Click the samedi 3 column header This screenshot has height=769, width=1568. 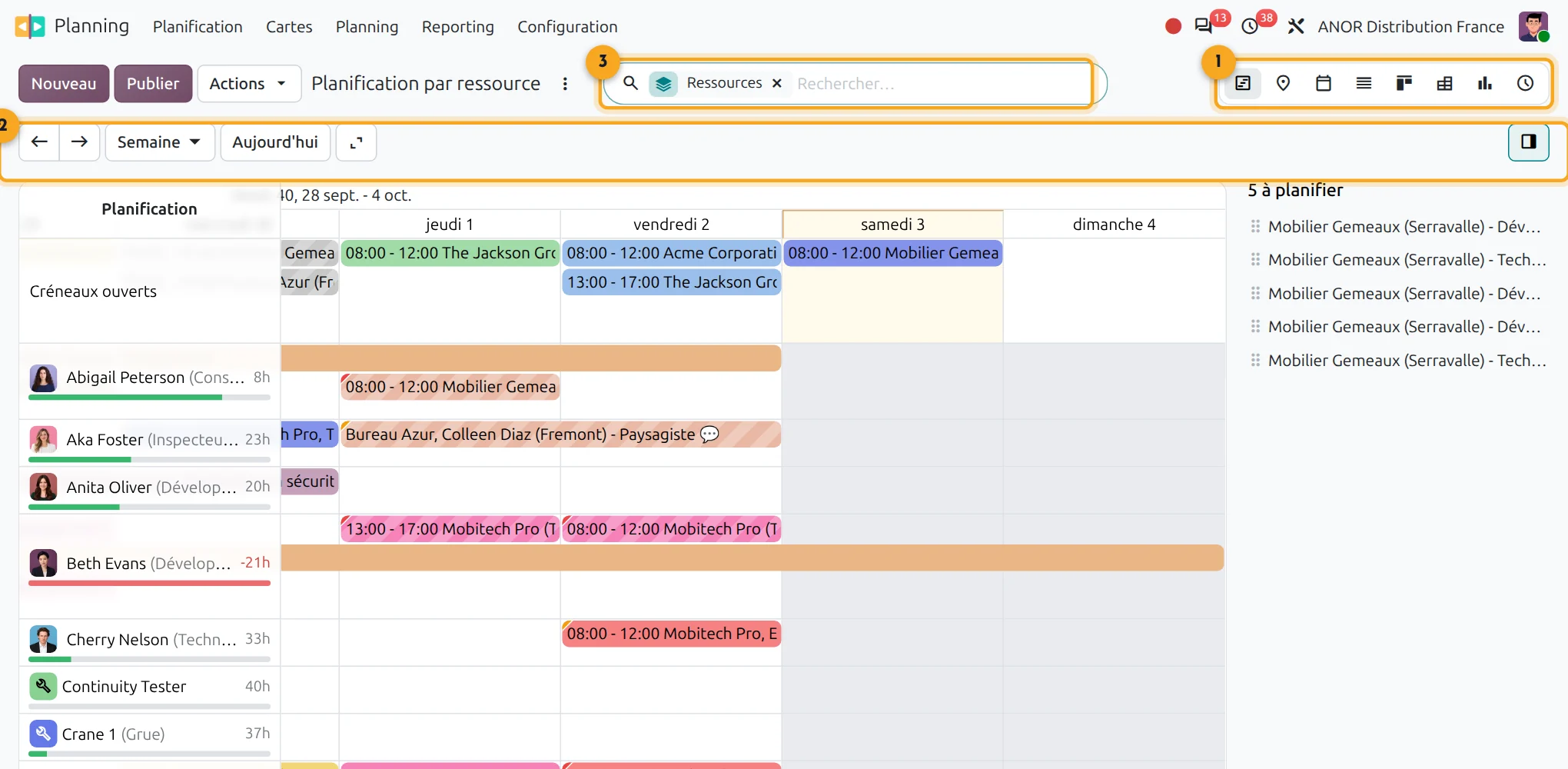pyautogui.click(x=892, y=225)
